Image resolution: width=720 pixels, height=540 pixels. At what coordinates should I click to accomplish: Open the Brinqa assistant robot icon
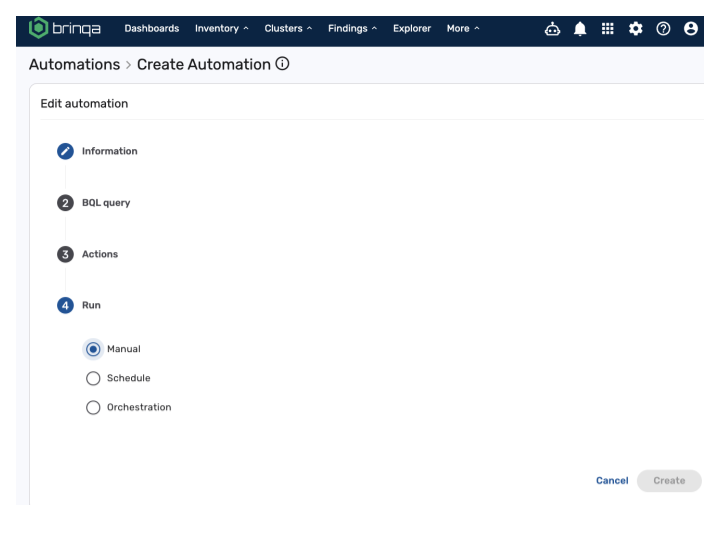click(x=552, y=29)
